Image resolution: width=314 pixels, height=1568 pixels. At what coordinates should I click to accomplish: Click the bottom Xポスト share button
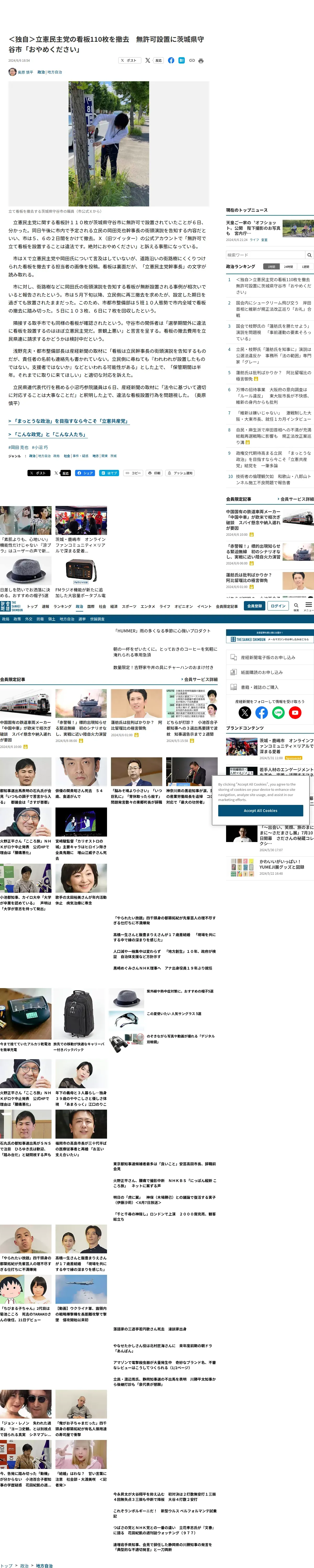(39, 473)
